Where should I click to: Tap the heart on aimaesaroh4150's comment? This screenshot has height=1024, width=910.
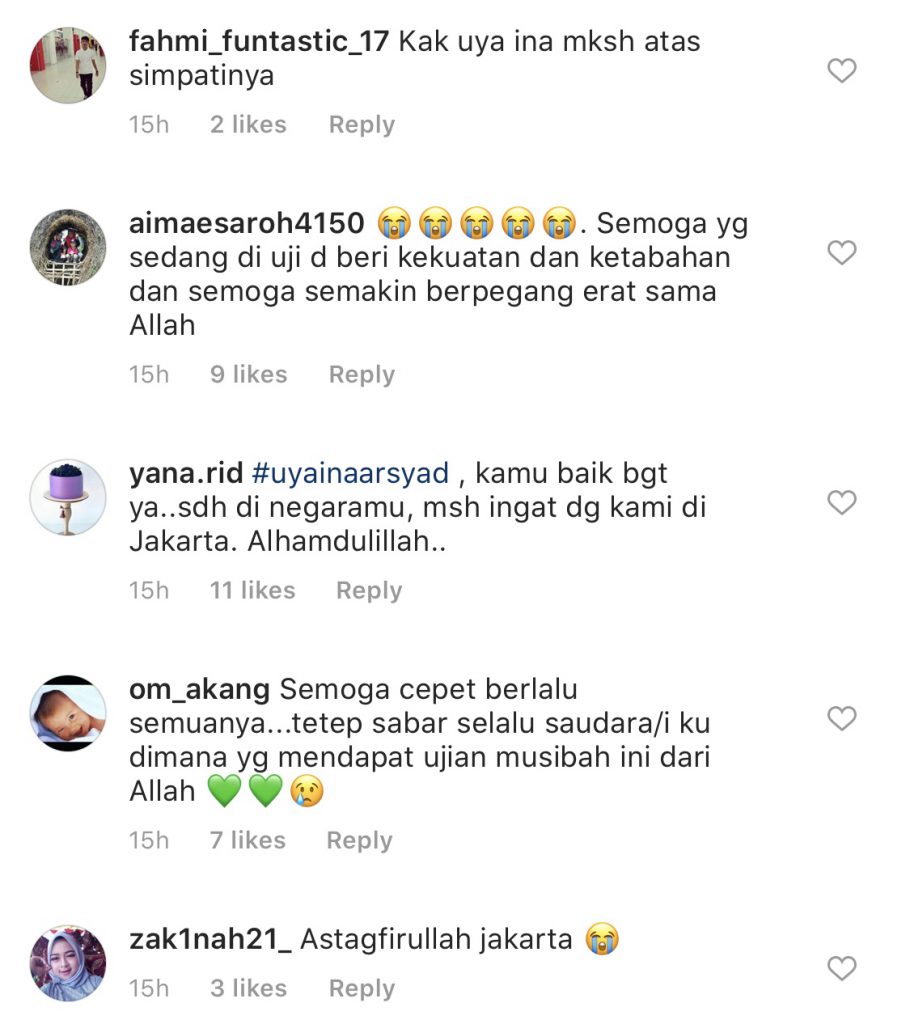point(841,253)
